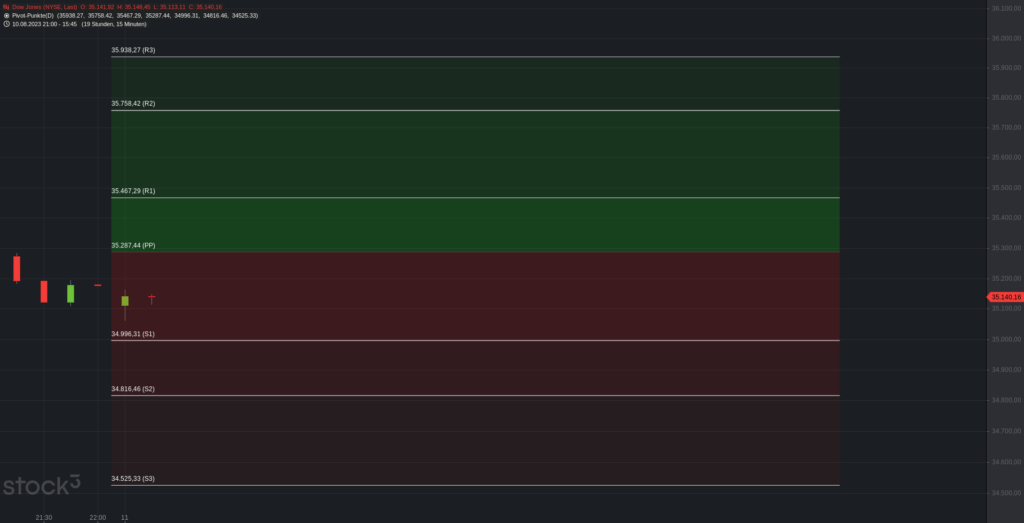Click the stock3 logo watermark
Image resolution: width=1024 pixels, height=523 pixels.
coord(42,485)
